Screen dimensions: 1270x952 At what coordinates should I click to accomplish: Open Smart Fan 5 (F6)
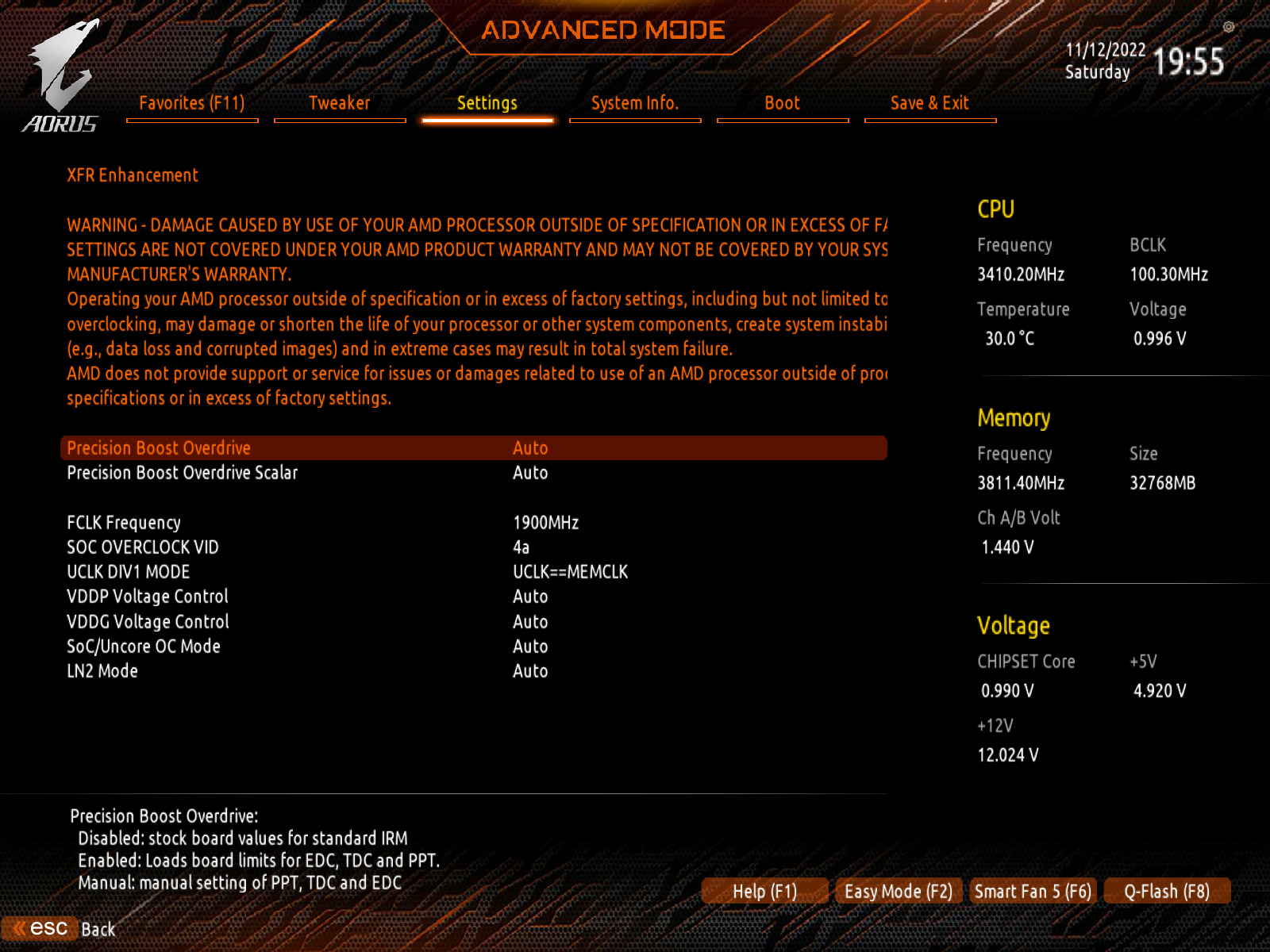pos(1033,892)
